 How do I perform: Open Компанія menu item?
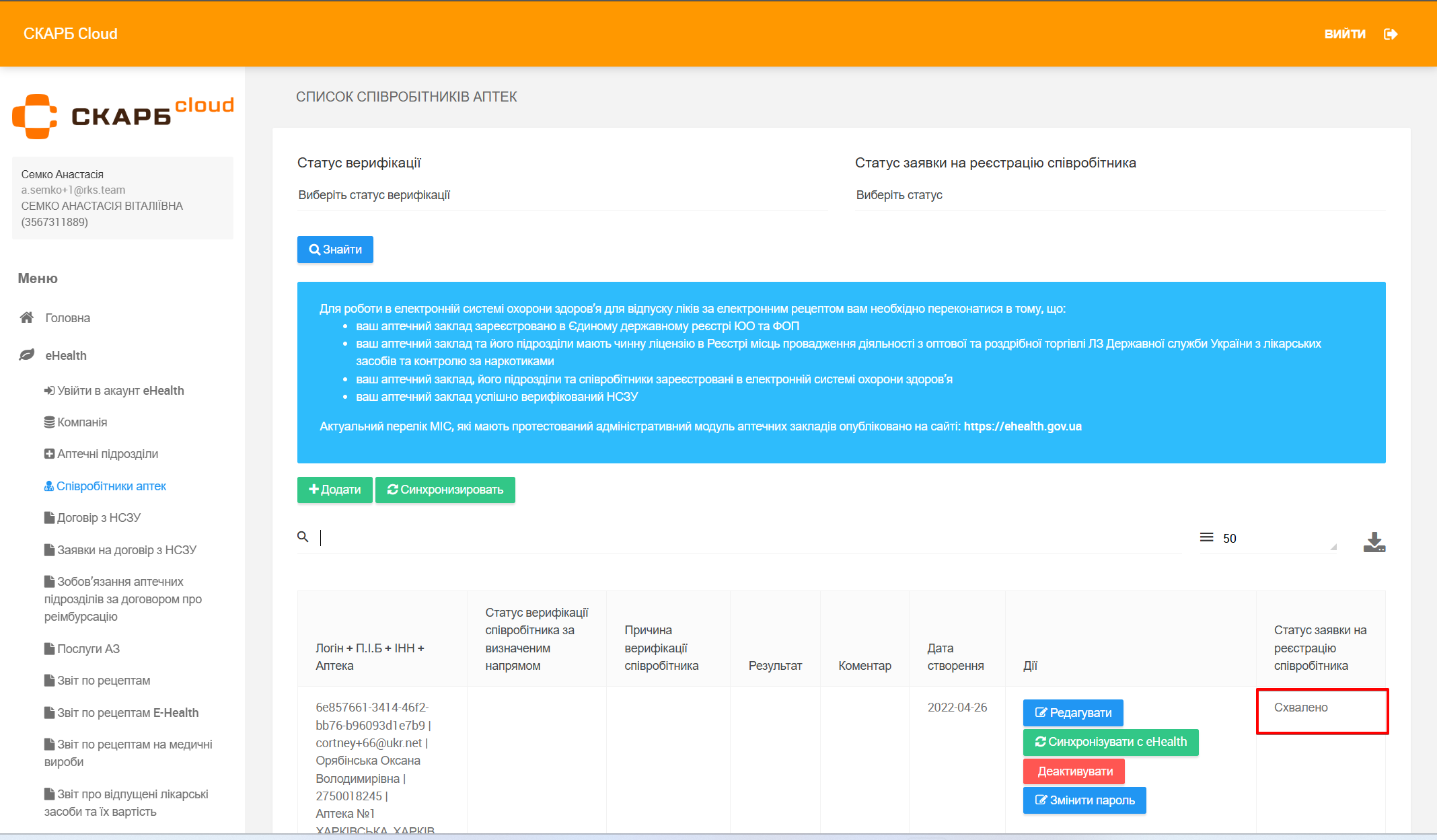82,422
